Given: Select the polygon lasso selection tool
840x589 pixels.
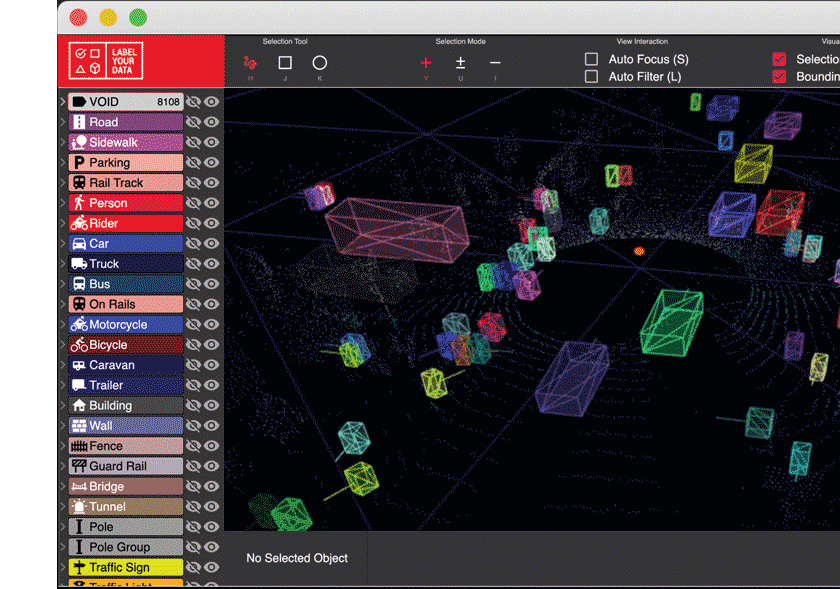Looking at the screenshot, I should pos(250,63).
